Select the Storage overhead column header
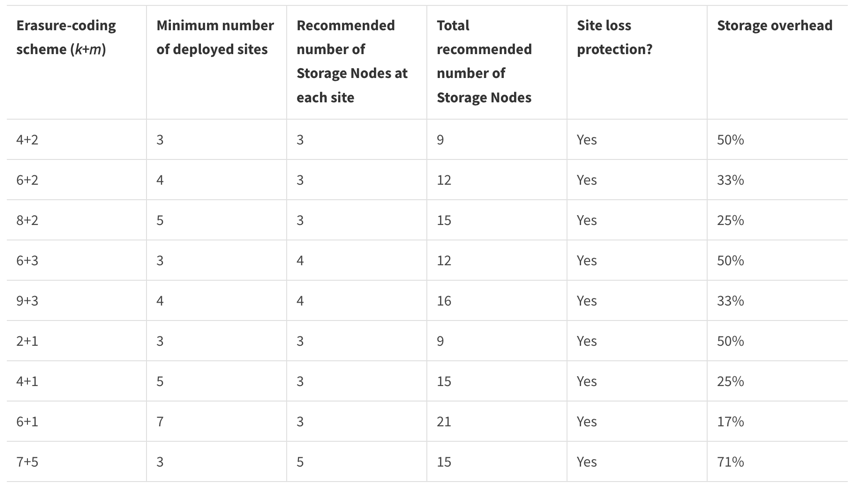This screenshot has height=494, width=864. (x=774, y=25)
